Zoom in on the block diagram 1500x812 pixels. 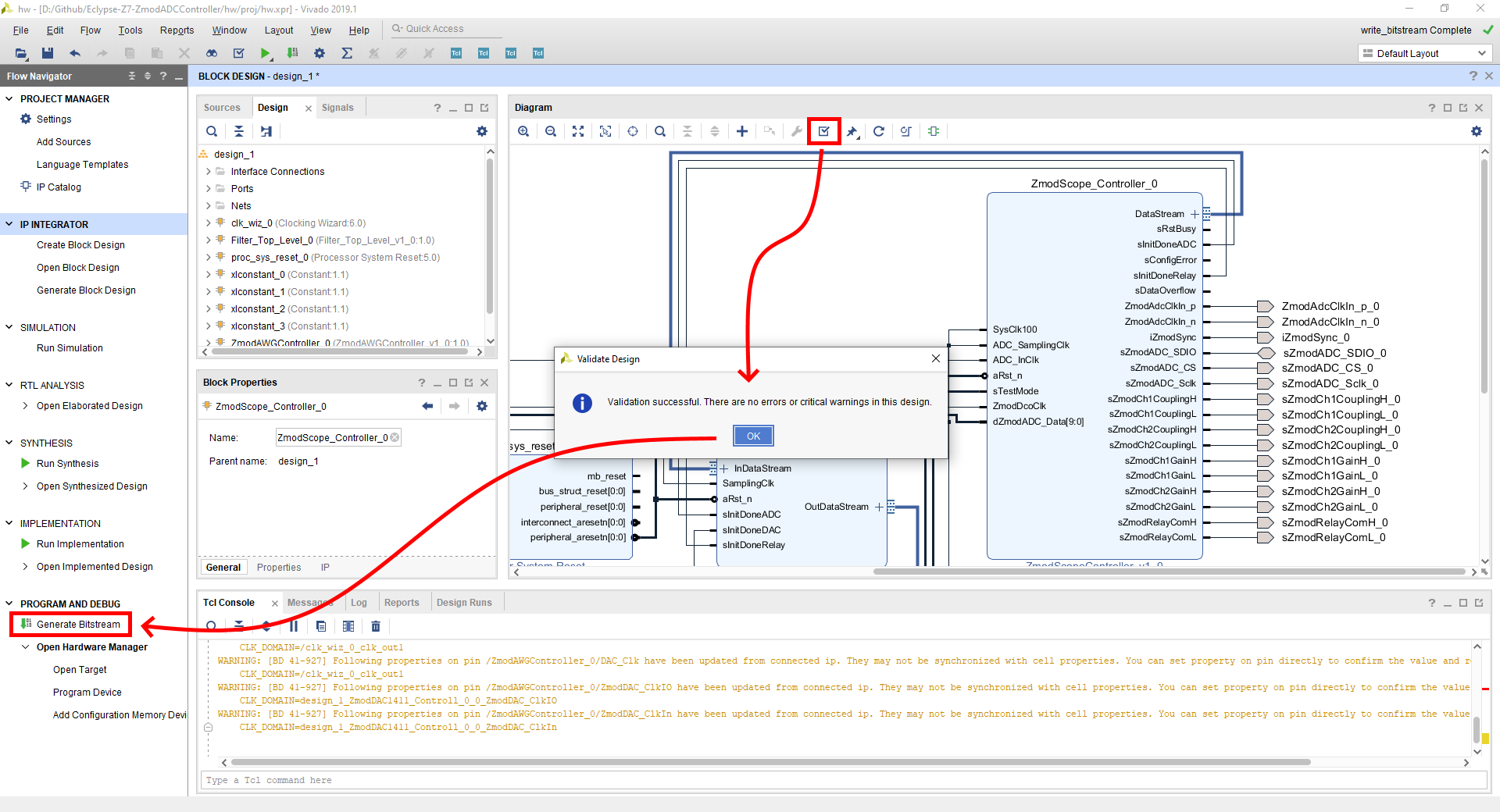pyautogui.click(x=523, y=131)
